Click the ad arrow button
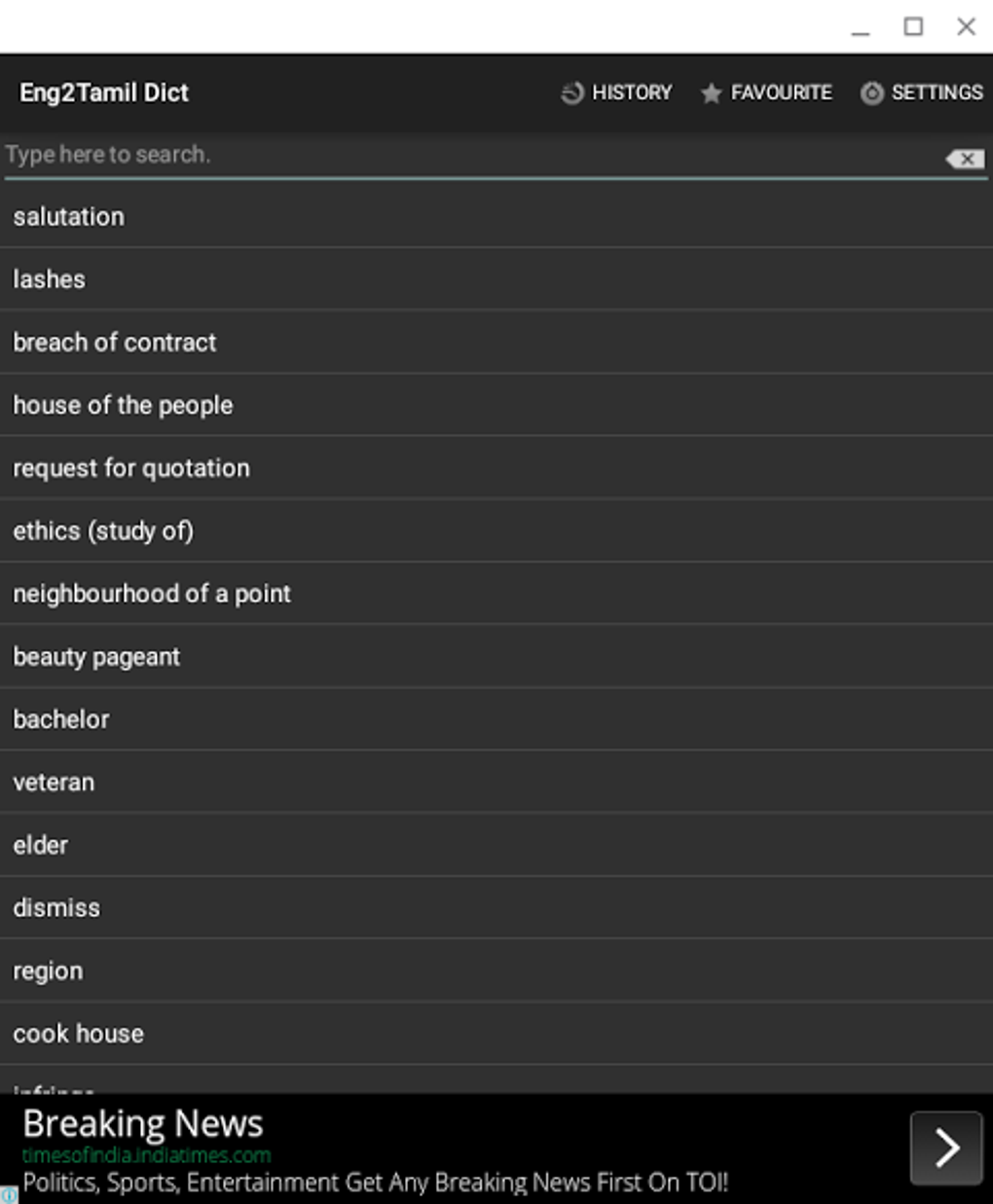Image resolution: width=993 pixels, height=1204 pixels. (x=945, y=1148)
